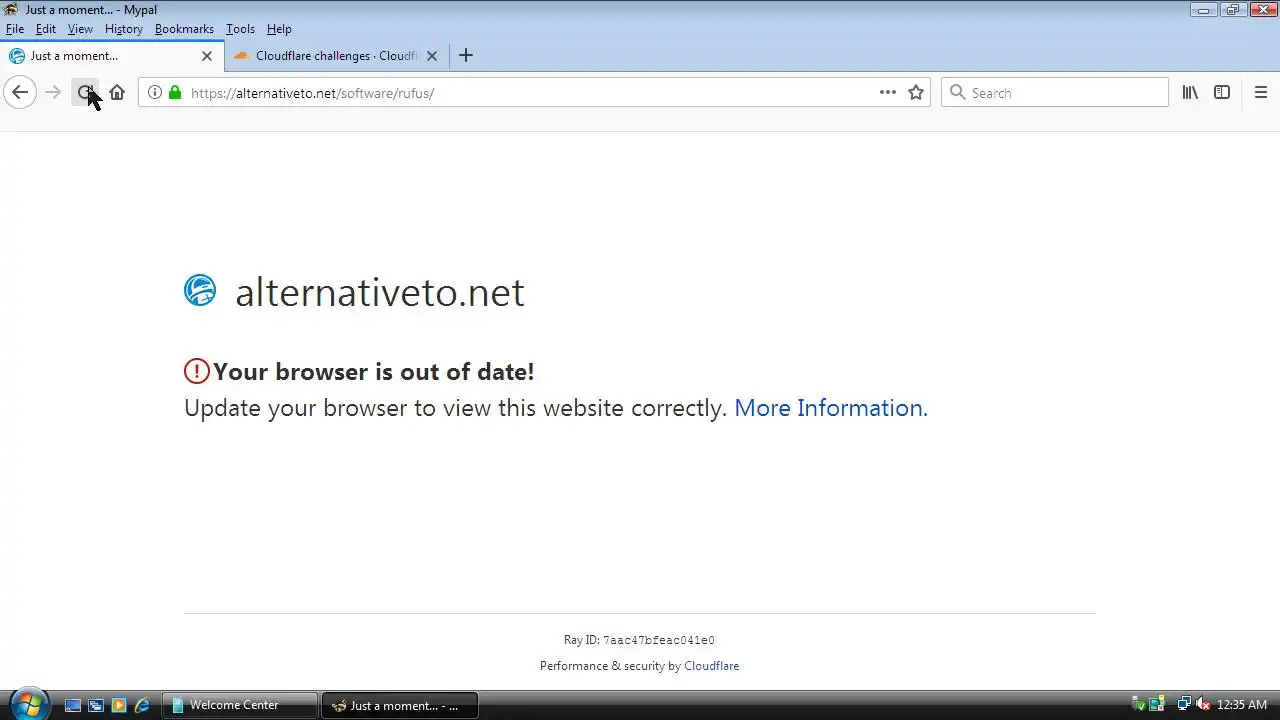The image size is (1280, 720).
Task: Reload the current page
Action: [x=85, y=93]
